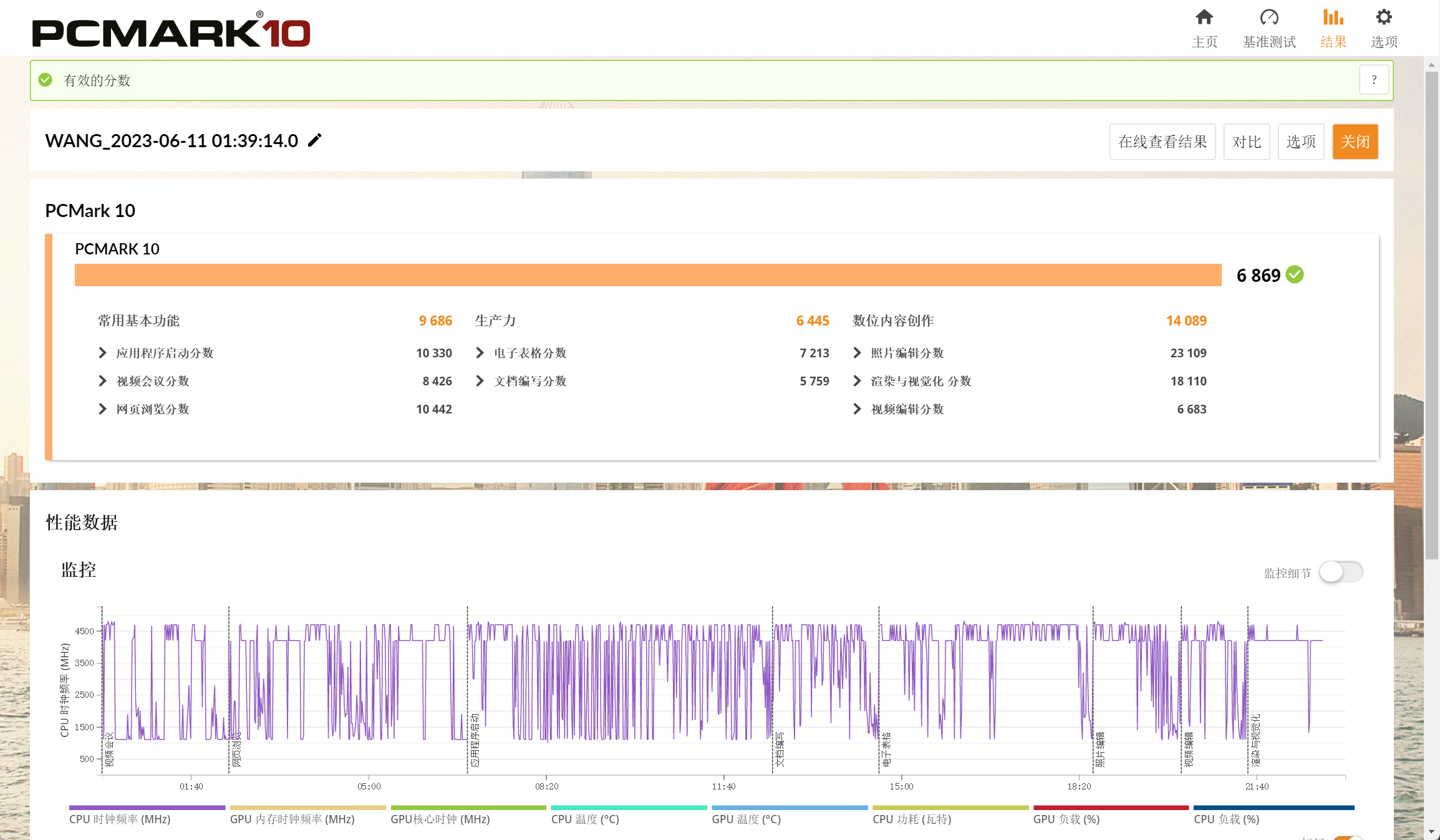Open the options gear icon
The image size is (1440, 840).
[x=1383, y=17]
